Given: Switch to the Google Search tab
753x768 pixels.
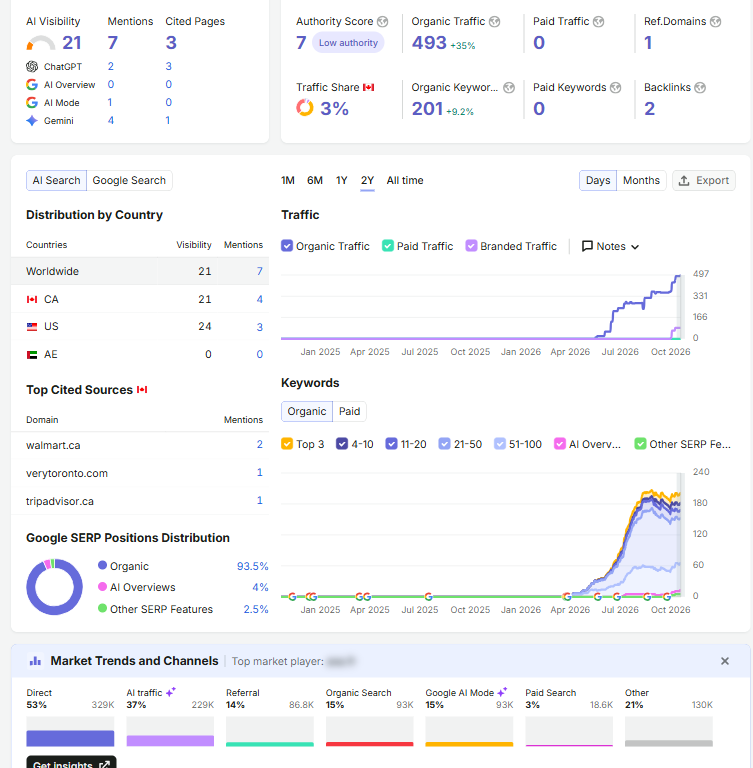Looking at the screenshot, I should click(x=129, y=180).
